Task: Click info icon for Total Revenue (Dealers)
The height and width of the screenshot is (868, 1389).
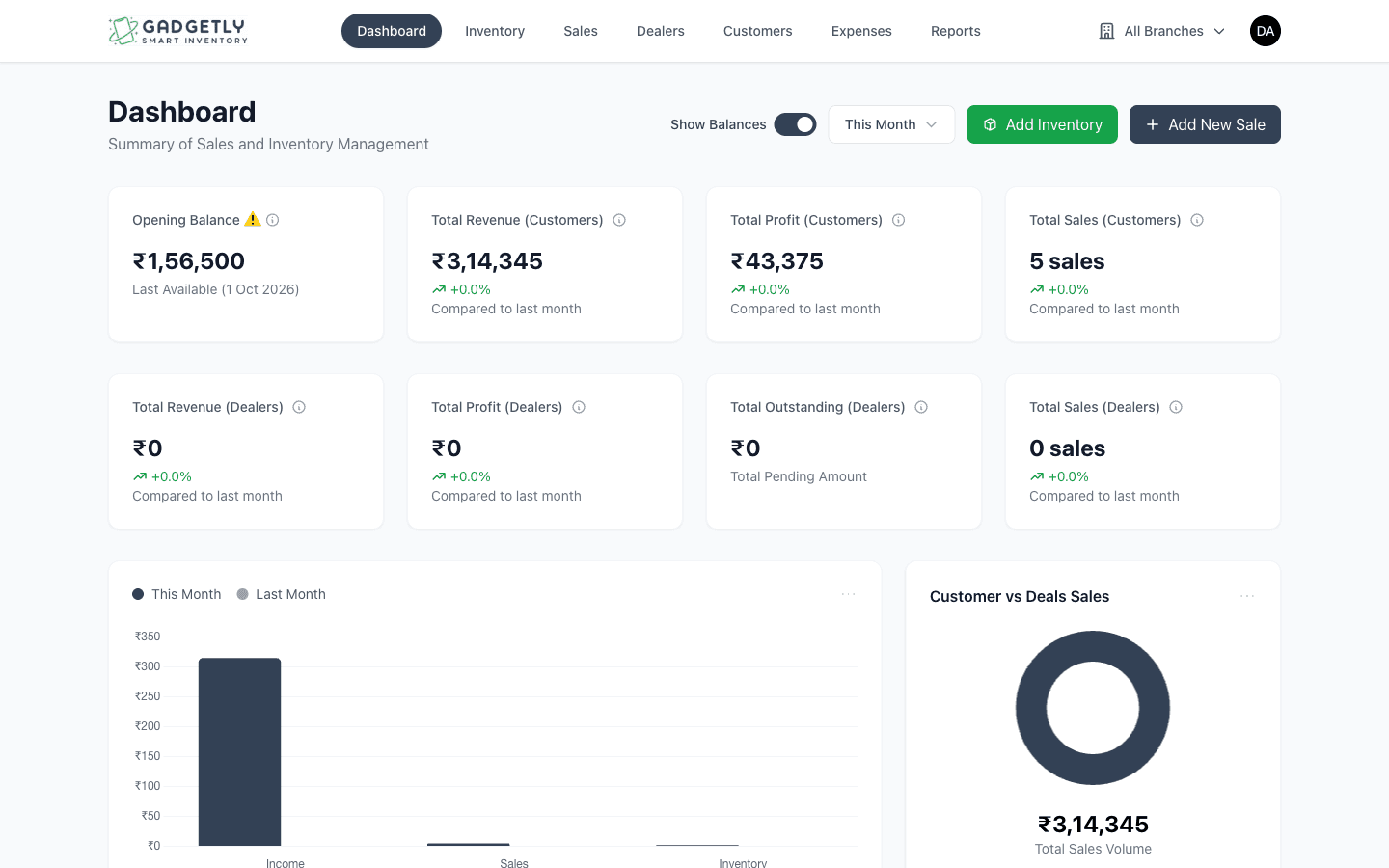Action: click(299, 407)
